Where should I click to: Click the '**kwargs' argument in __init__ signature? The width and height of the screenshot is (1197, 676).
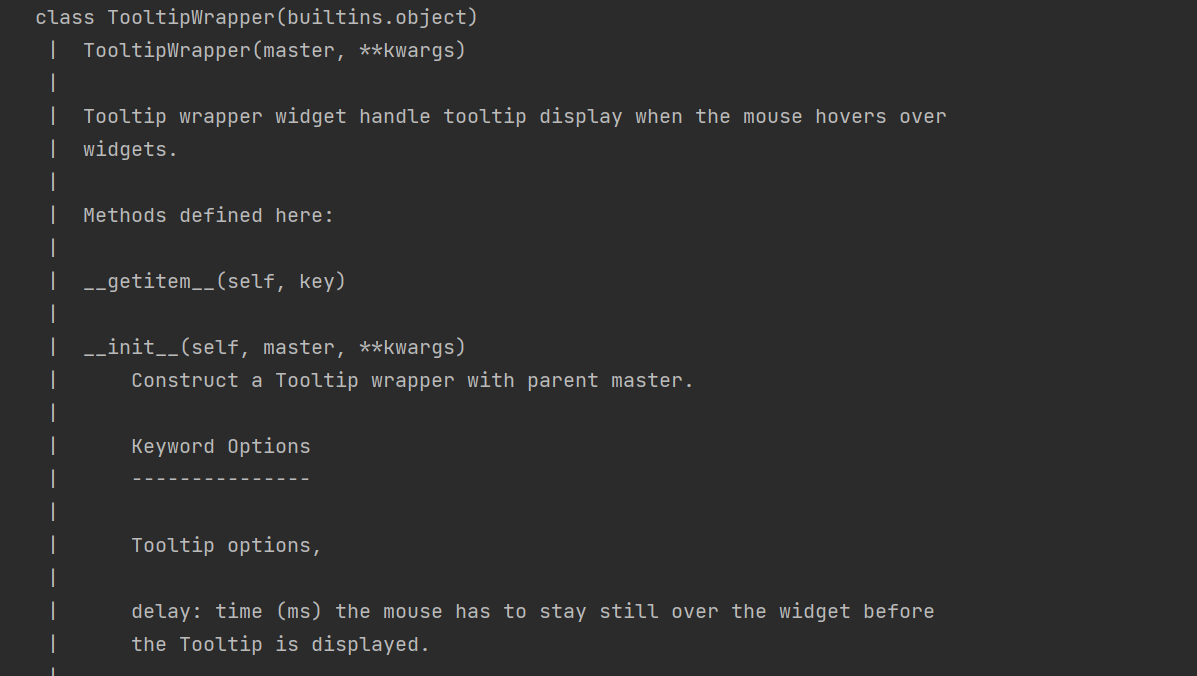[x=406, y=347]
